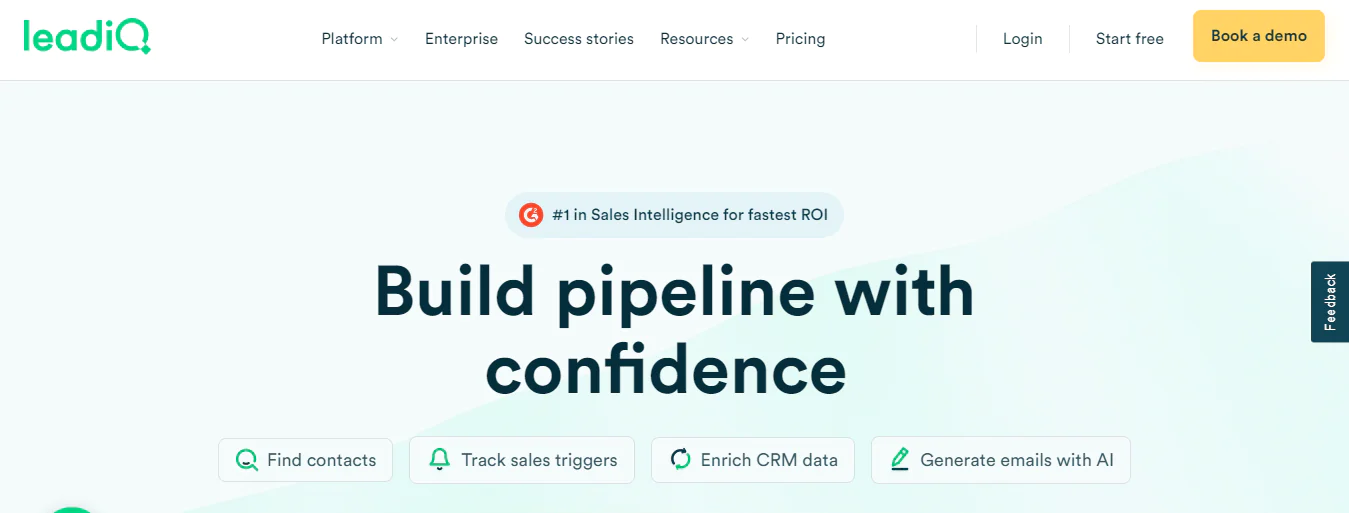Viewport: 1349px width, 513px height.
Task: Go to the Enterprise page
Action: (x=461, y=39)
